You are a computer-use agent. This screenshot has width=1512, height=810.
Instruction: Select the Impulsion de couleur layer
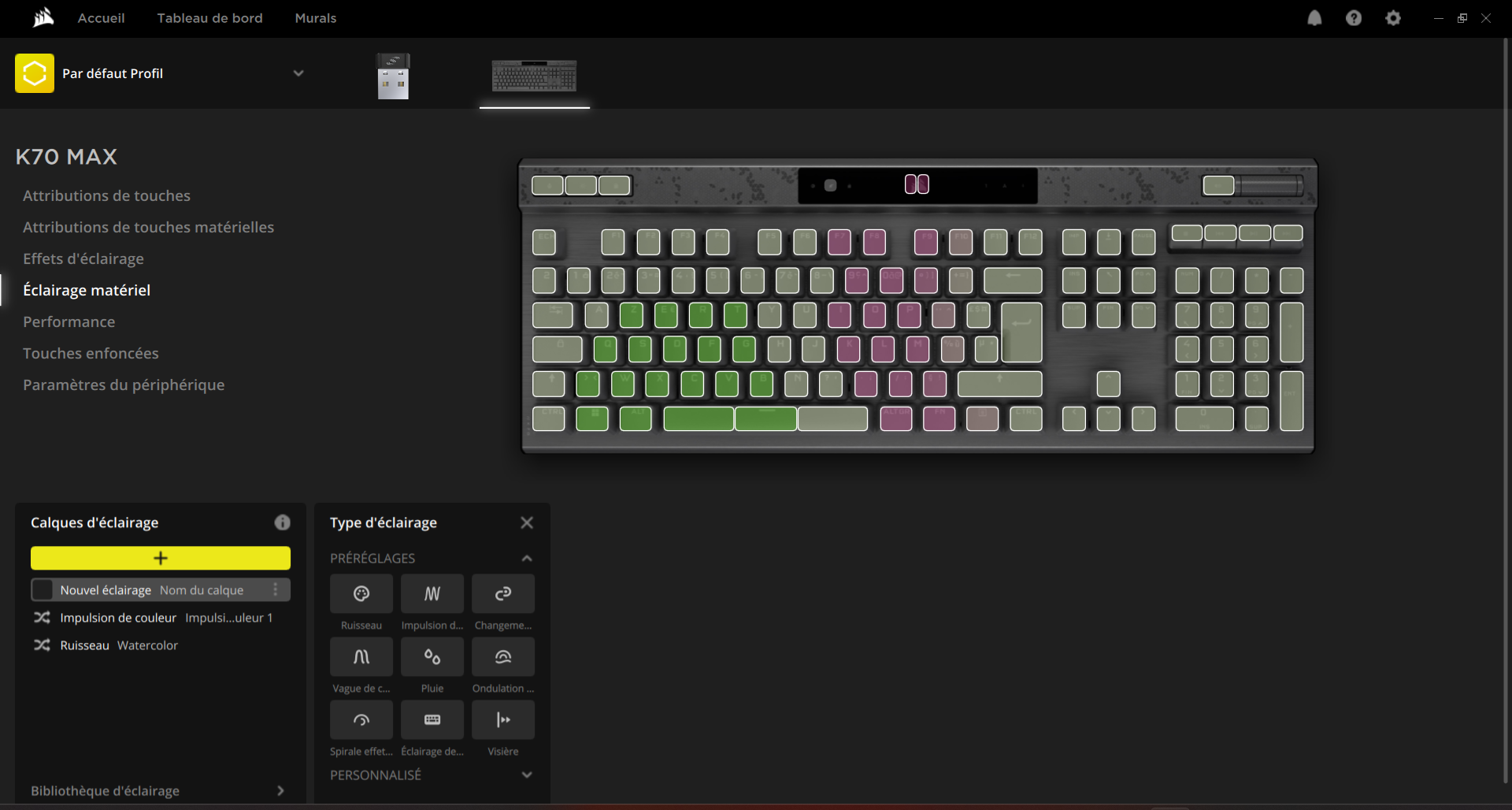pyautogui.click(x=161, y=618)
